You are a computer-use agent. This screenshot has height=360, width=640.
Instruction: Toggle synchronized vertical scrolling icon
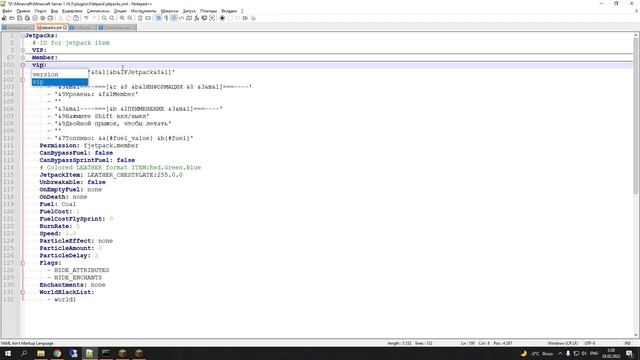pos(140,18)
